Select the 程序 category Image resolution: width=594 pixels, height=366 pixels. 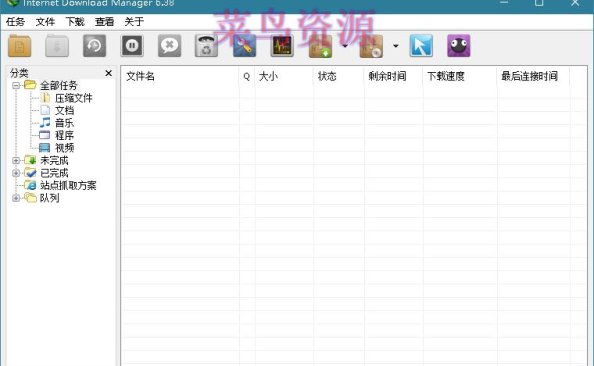pyautogui.click(x=64, y=135)
